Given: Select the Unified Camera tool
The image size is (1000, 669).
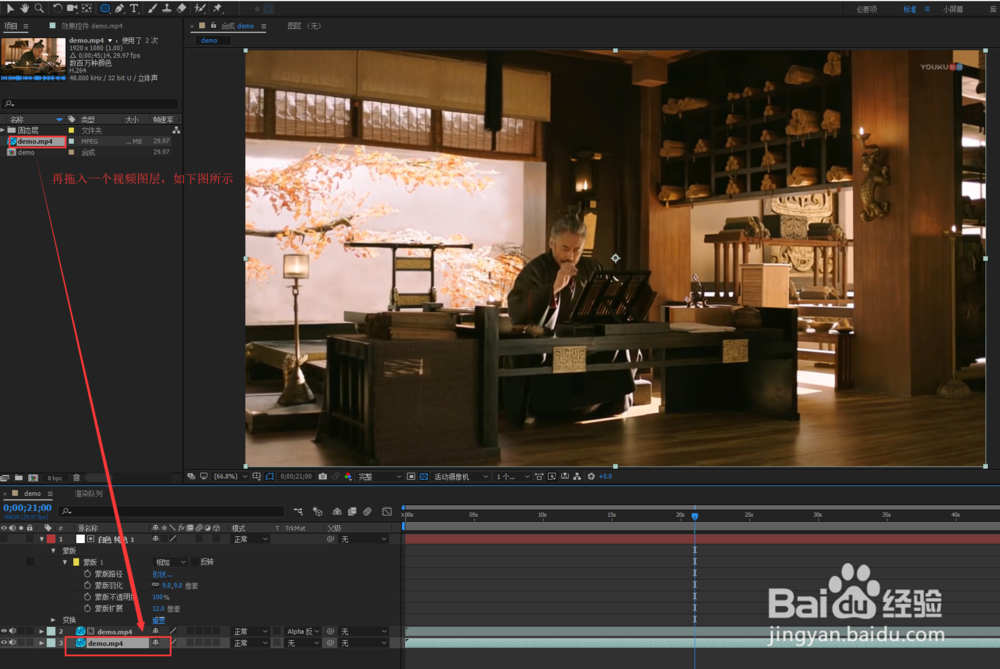Looking at the screenshot, I should (72, 8).
